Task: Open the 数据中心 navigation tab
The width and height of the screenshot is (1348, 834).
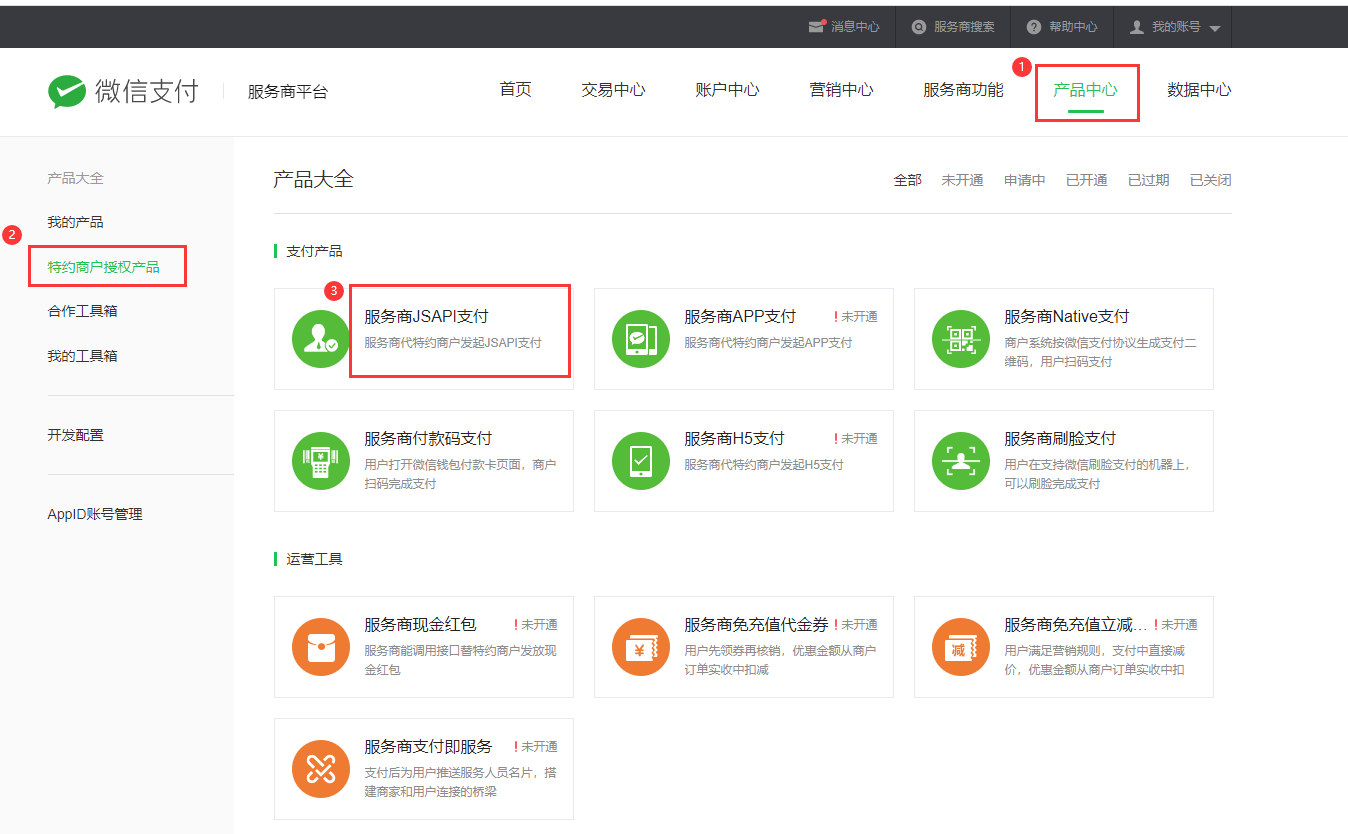Action: coord(1199,90)
